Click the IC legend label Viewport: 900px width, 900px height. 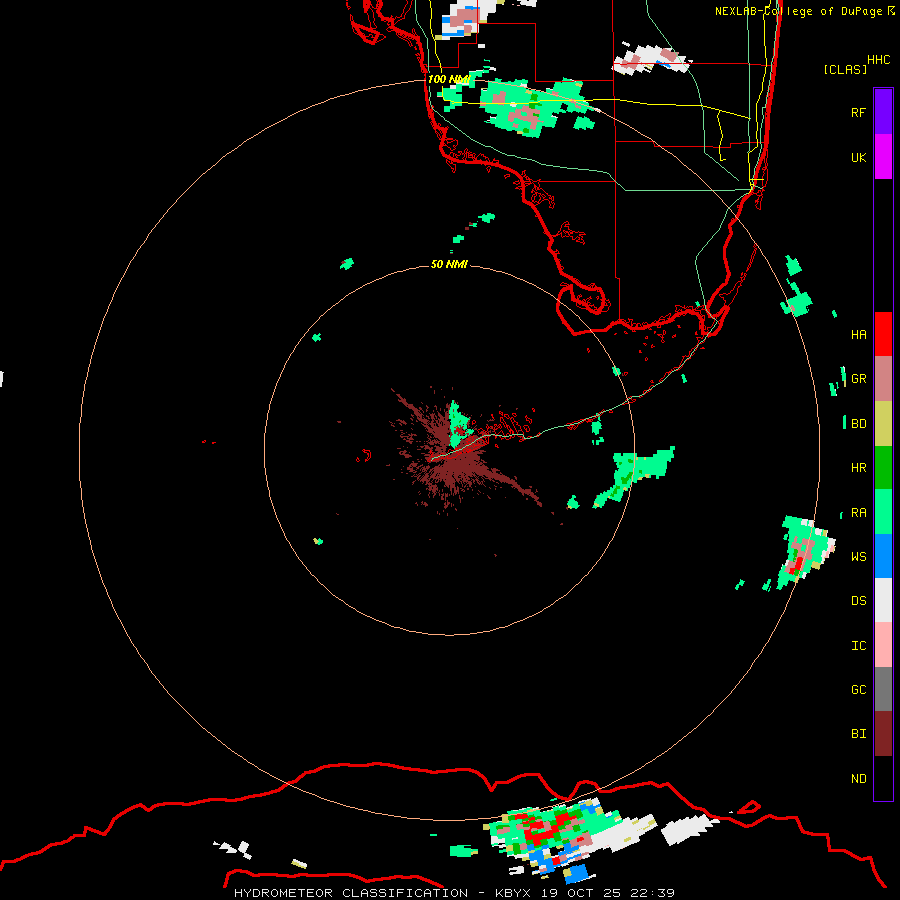pos(858,646)
